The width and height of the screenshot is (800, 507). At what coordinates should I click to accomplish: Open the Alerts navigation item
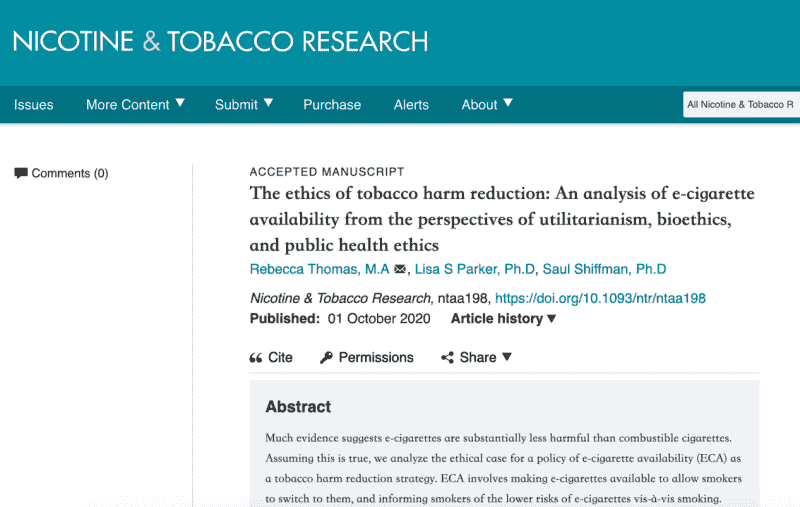click(411, 105)
